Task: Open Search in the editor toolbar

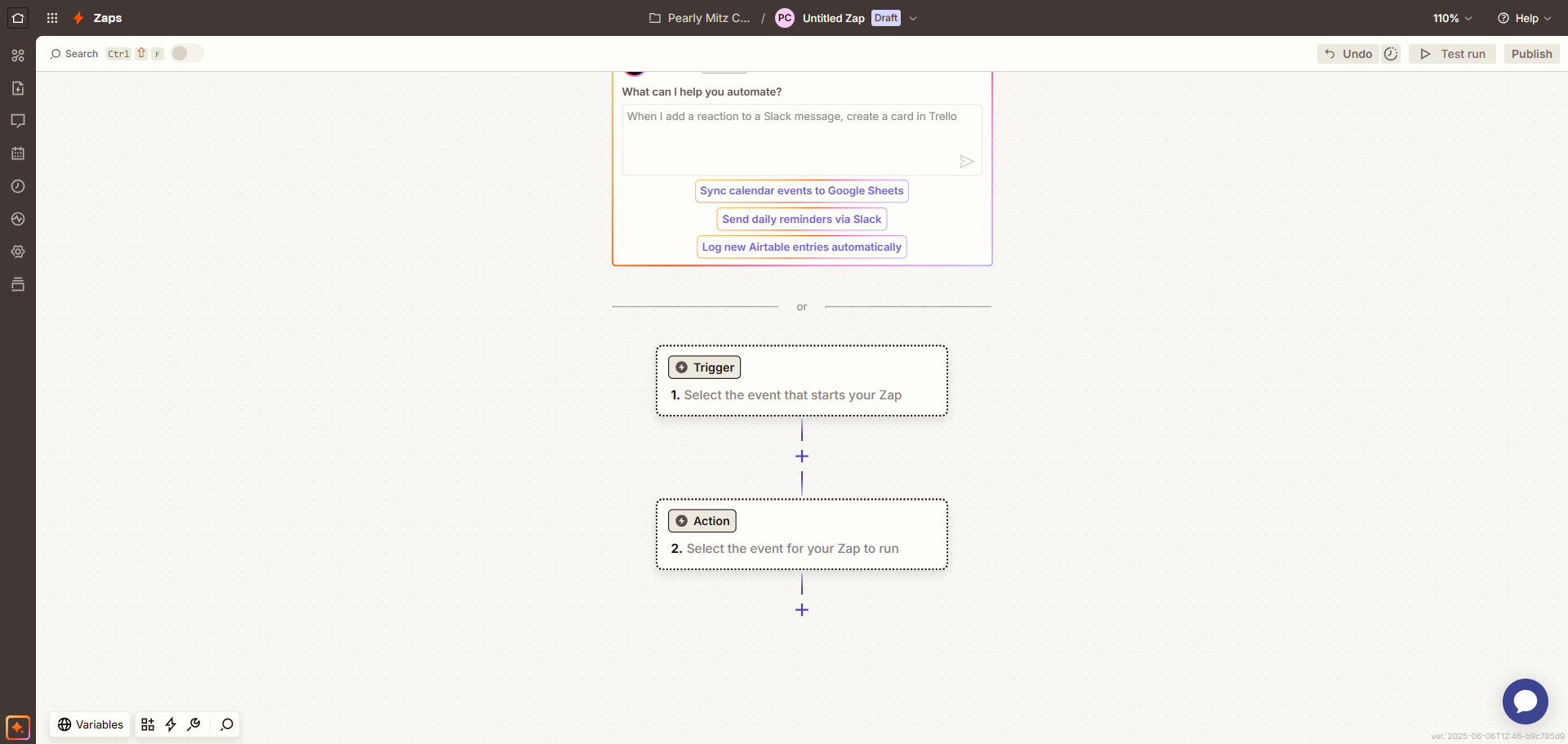Action: [74, 54]
